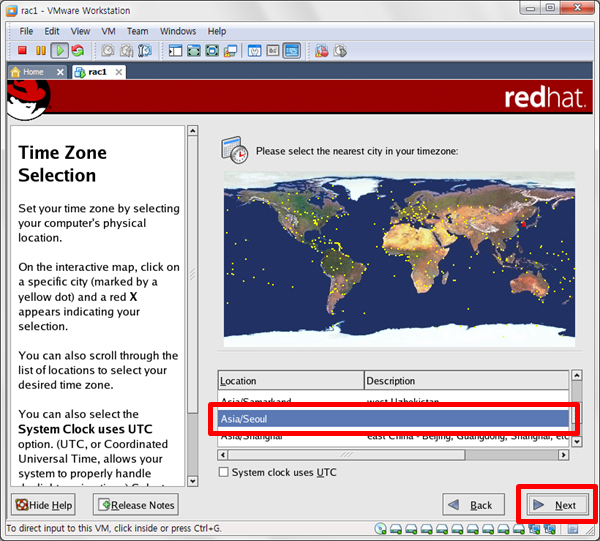Close the rac1 tab
Screen dimensions: 600x541
(x=119, y=72)
